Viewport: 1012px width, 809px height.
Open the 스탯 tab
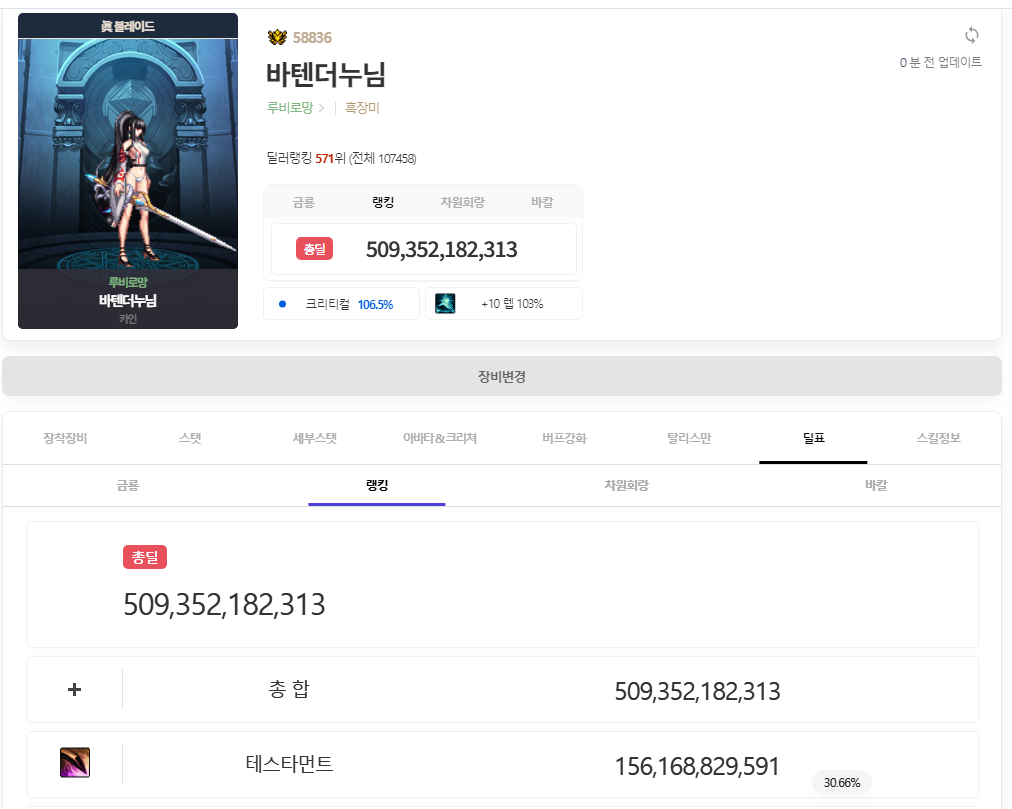pos(190,438)
